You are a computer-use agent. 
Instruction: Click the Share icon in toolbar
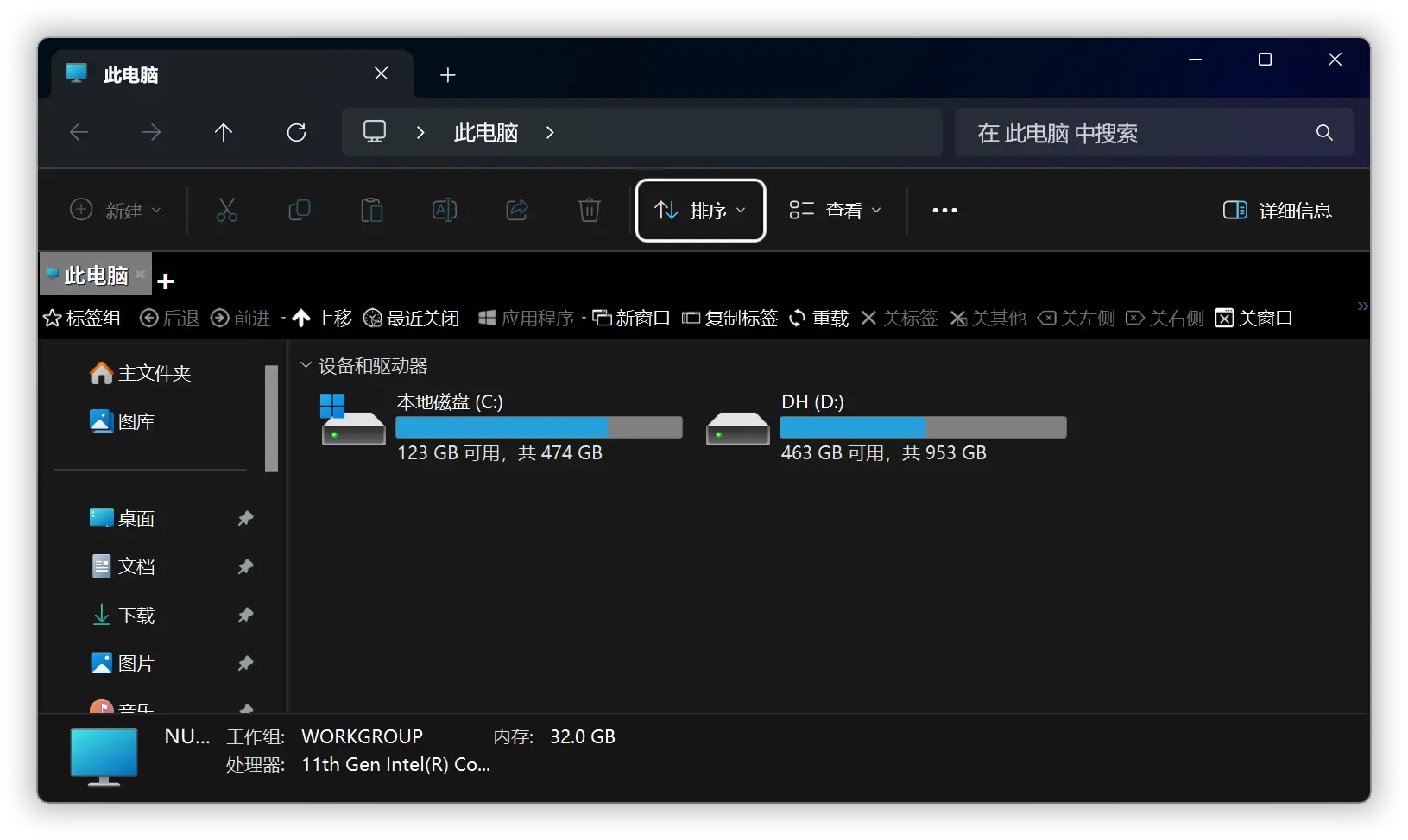(517, 210)
